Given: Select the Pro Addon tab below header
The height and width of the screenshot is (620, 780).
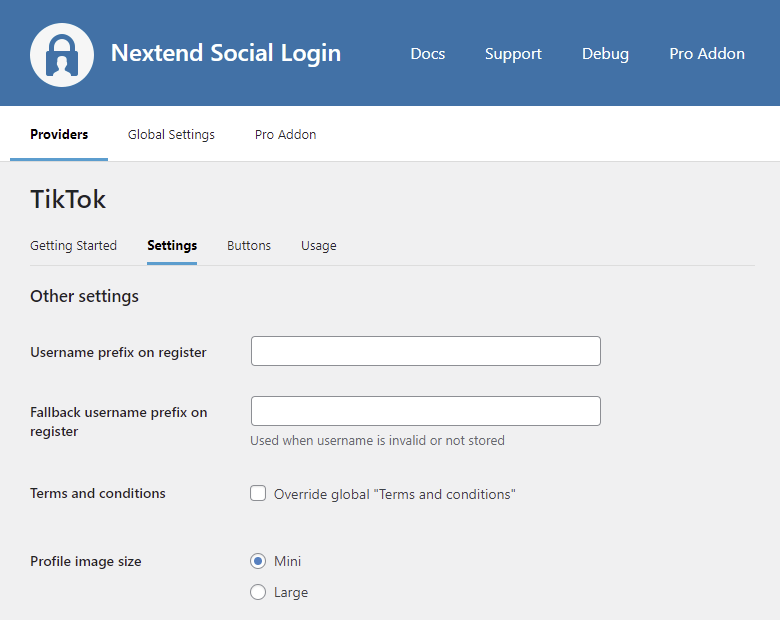Looking at the screenshot, I should [x=285, y=134].
